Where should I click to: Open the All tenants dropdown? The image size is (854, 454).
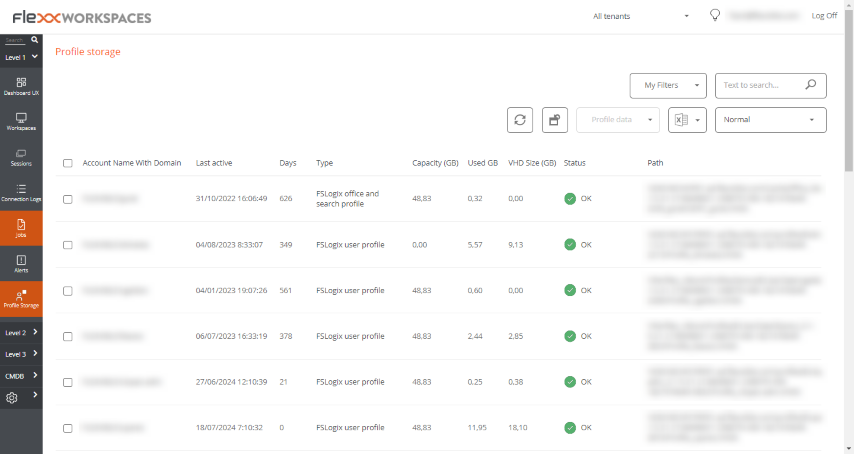641,16
